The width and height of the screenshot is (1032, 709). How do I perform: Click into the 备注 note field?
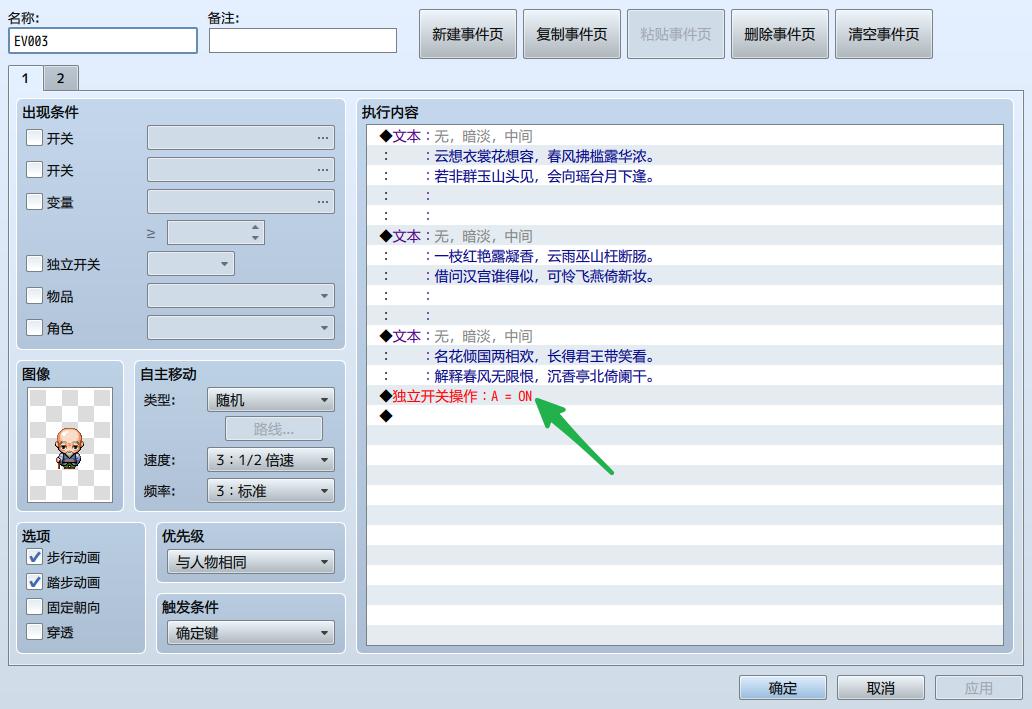point(303,41)
